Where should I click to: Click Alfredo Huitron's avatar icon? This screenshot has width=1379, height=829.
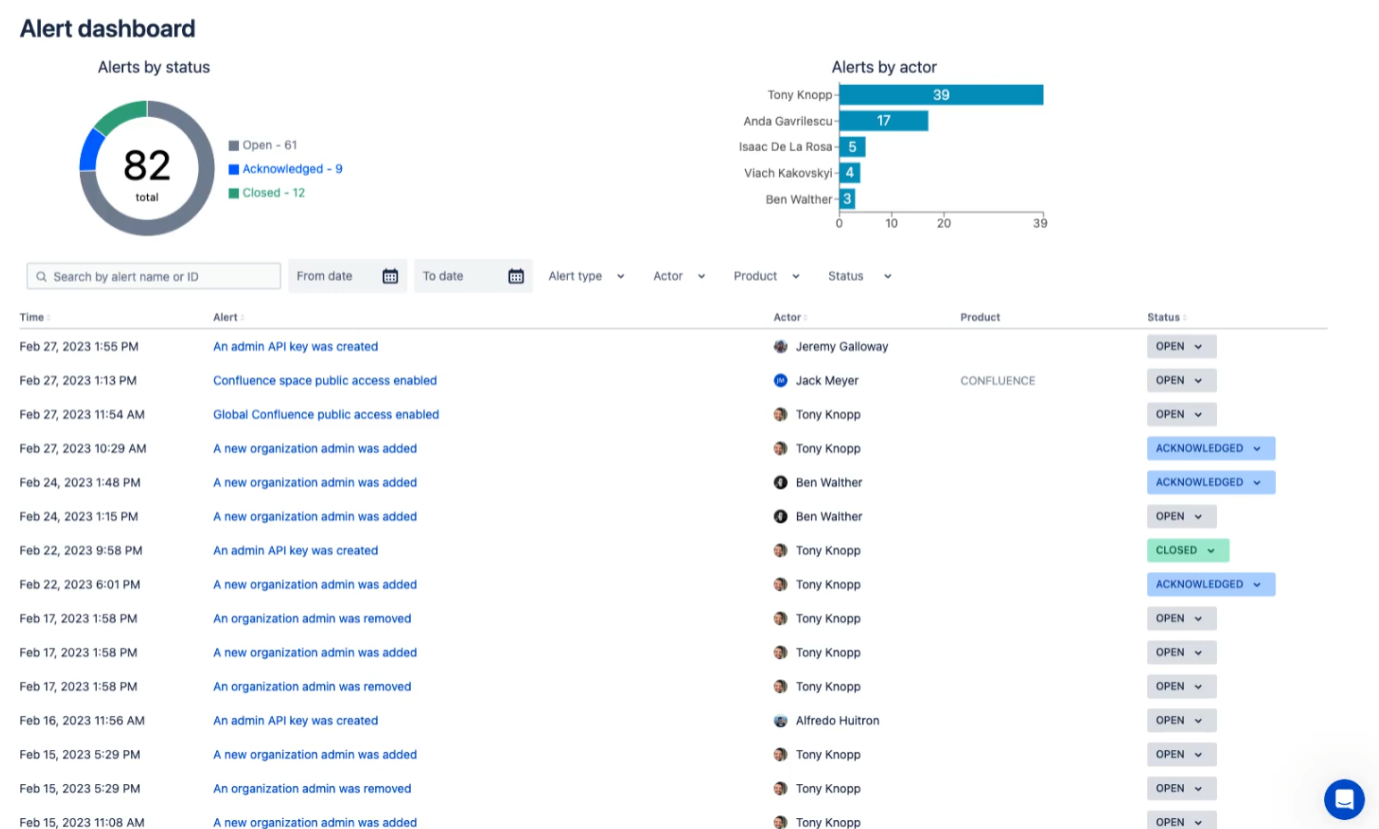coord(781,721)
